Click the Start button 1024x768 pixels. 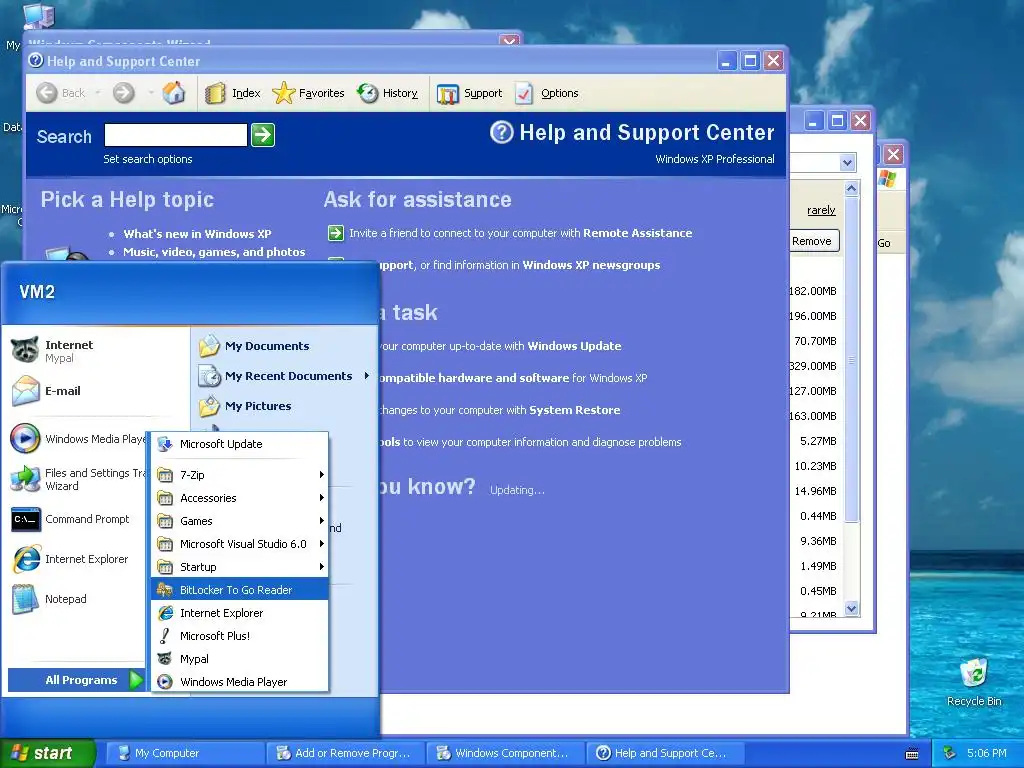47,753
